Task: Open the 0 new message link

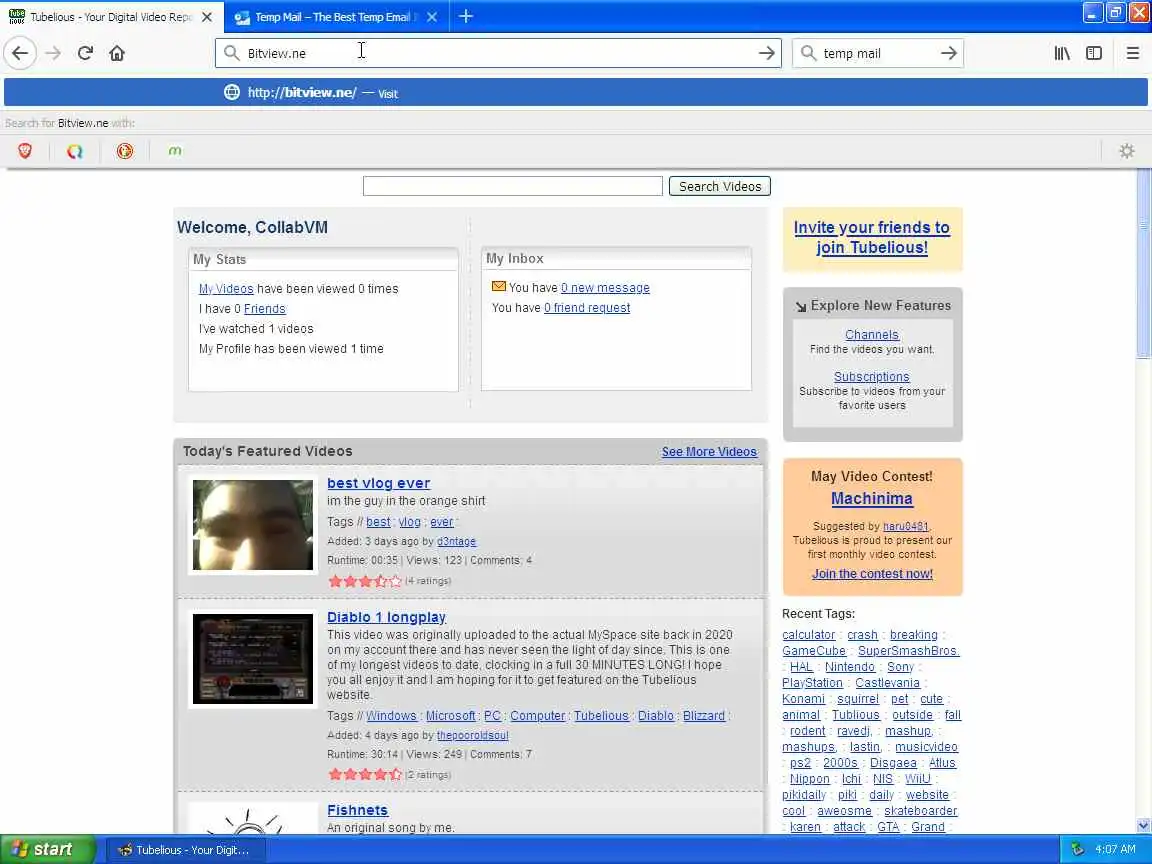Action: pyautogui.click(x=605, y=288)
